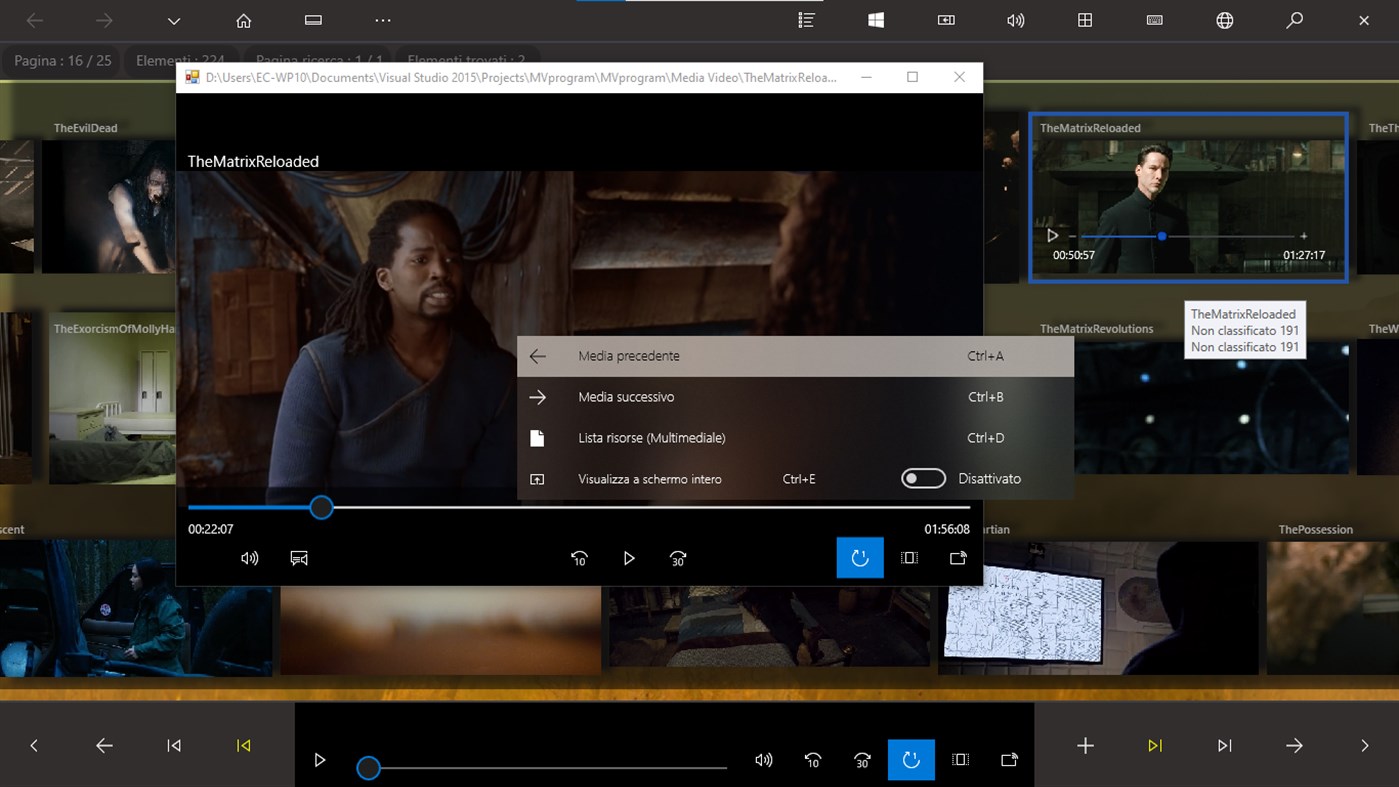Click the home icon in top bar
This screenshot has height=787, width=1399.
(243, 21)
